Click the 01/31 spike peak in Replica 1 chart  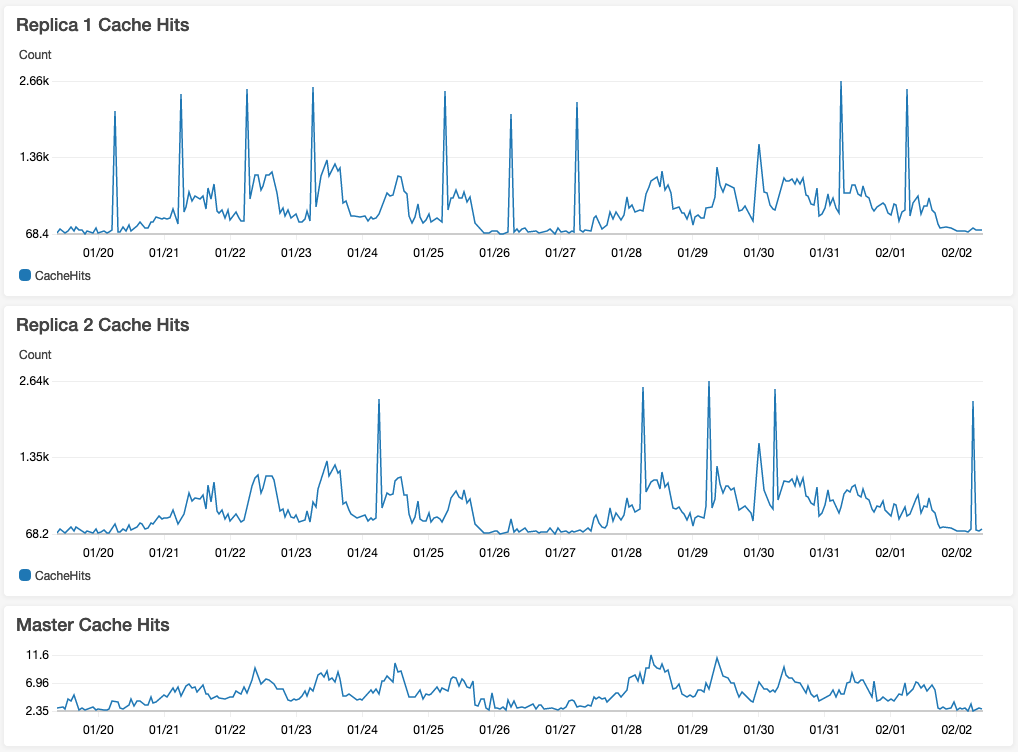[841, 82]
